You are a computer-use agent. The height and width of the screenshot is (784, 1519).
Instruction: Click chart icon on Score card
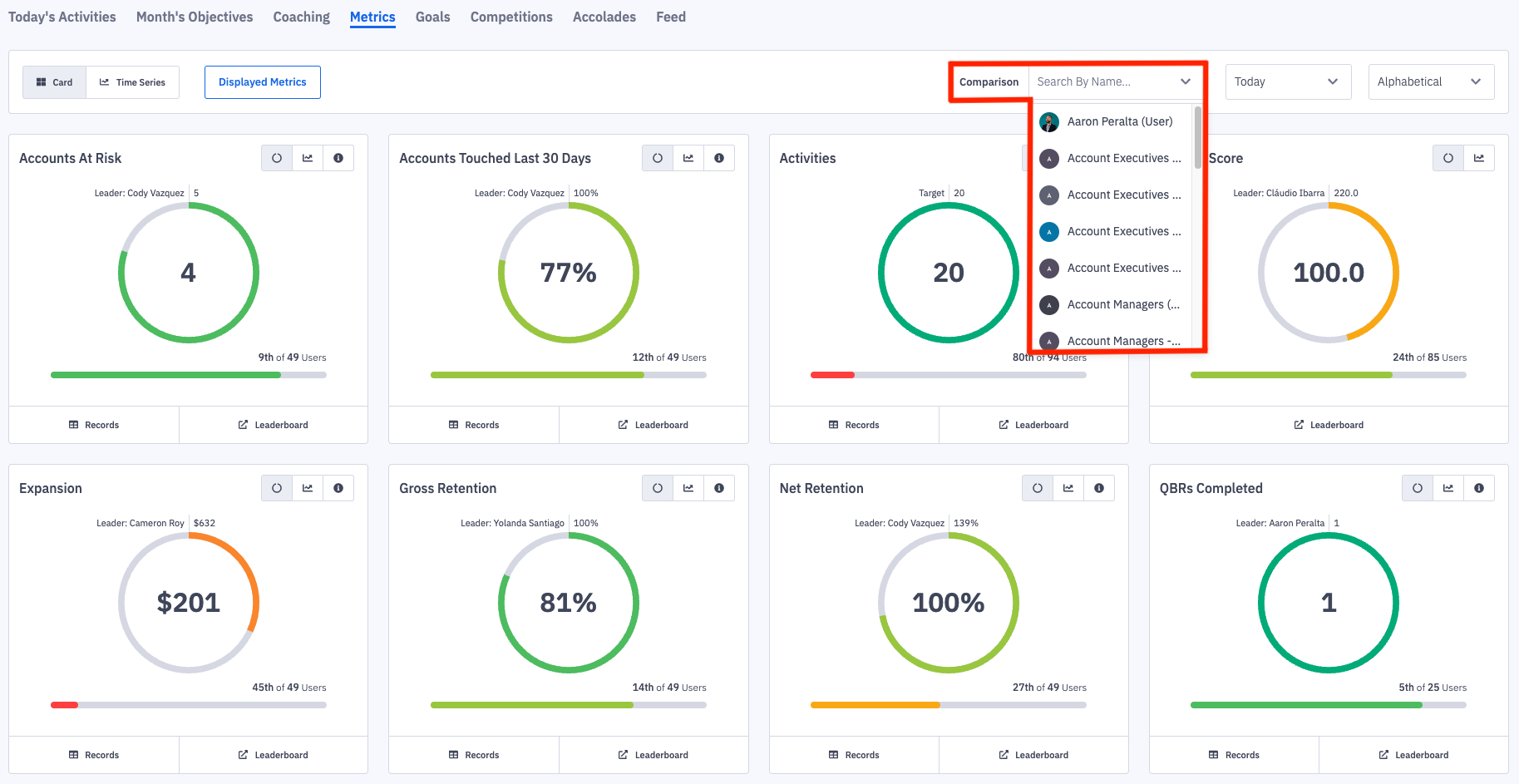click(1479, 158)
